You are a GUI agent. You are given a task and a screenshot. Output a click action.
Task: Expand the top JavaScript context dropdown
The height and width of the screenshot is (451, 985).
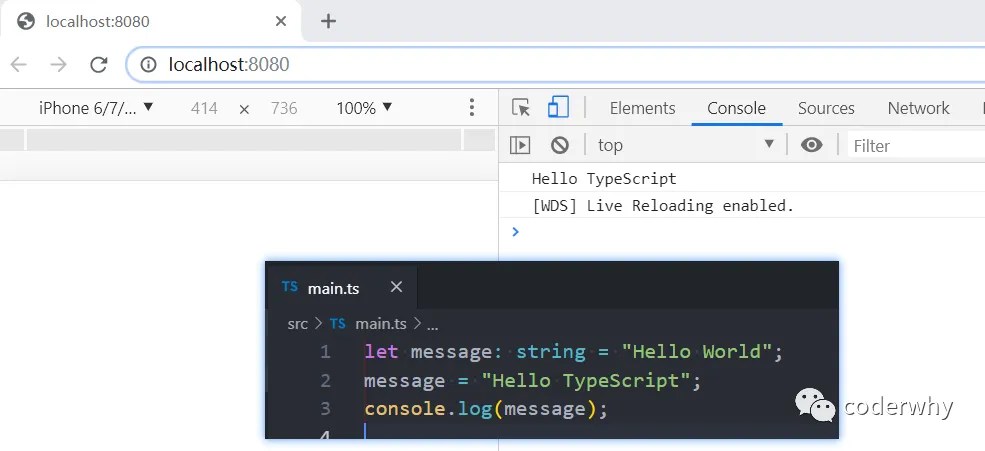point(686,145)
